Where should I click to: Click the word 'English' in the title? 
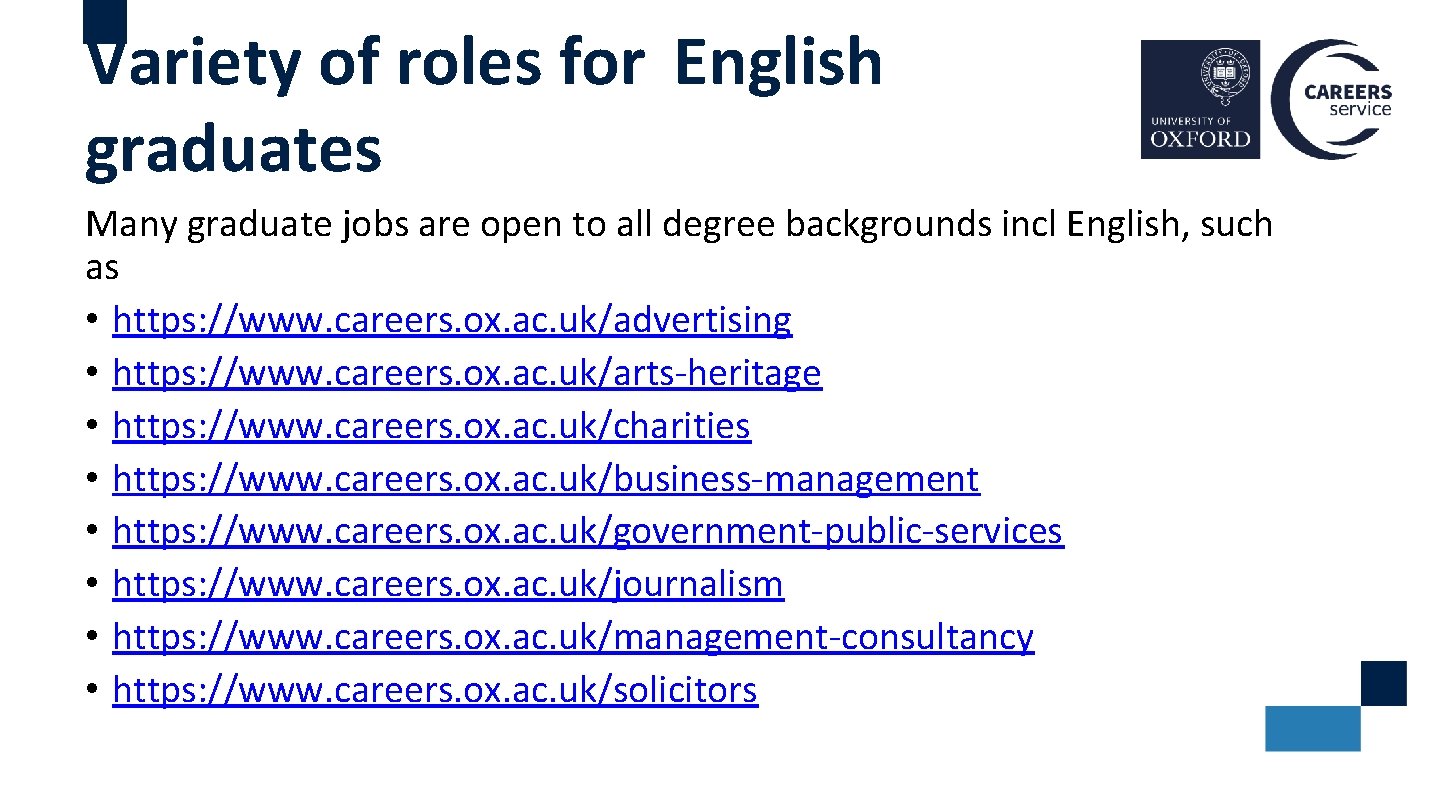[778, 62]
